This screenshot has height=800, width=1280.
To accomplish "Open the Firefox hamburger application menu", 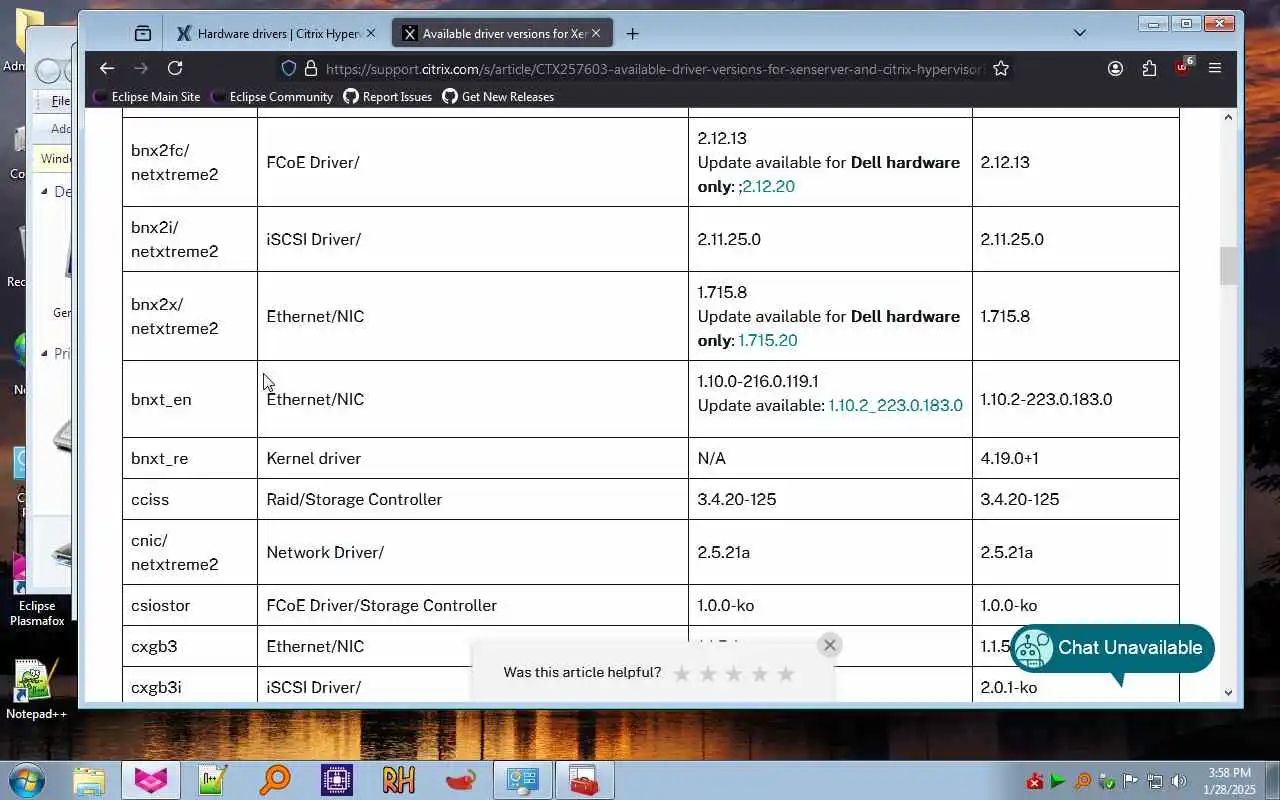I will 1215,68.
